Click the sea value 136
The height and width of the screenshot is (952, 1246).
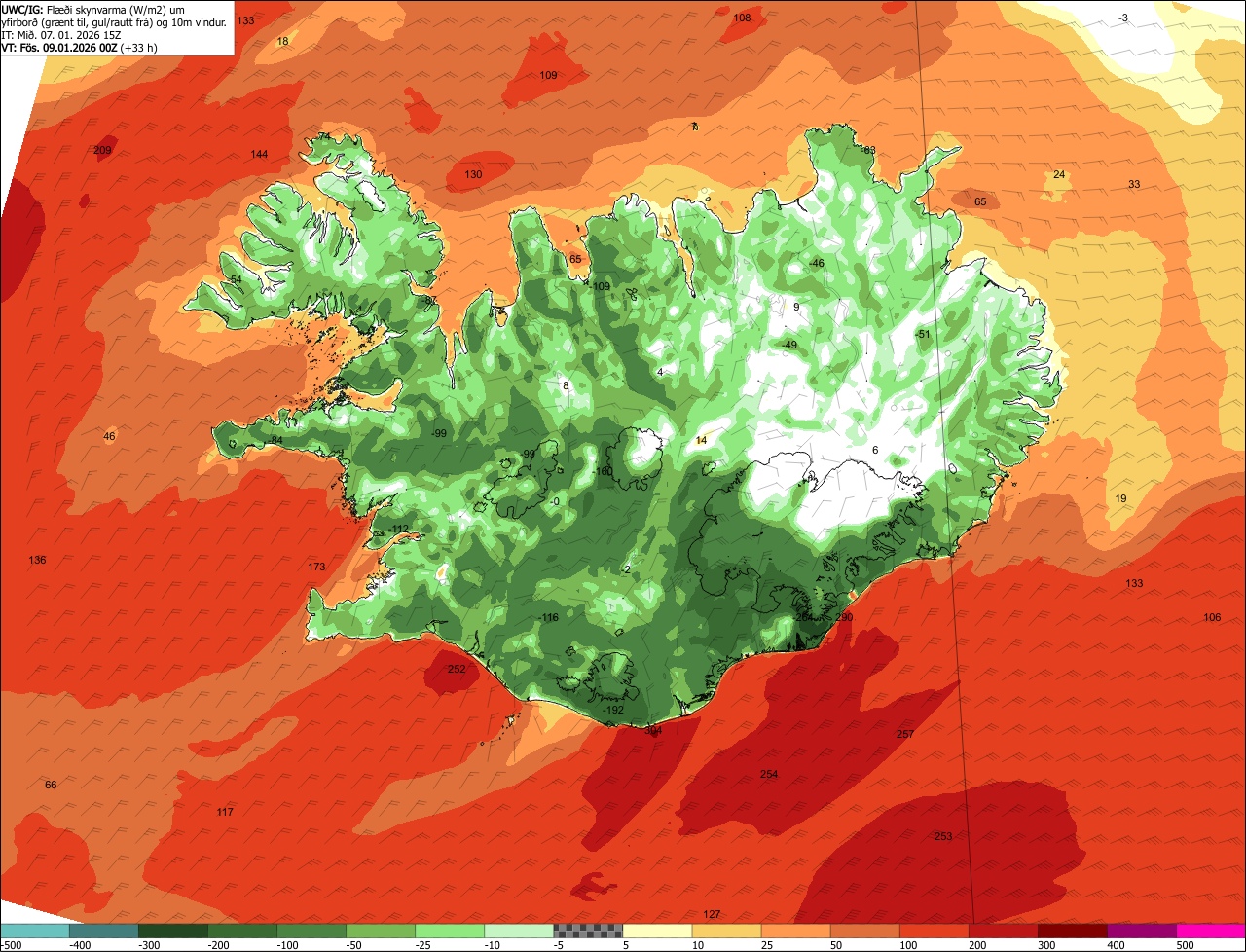38,560
